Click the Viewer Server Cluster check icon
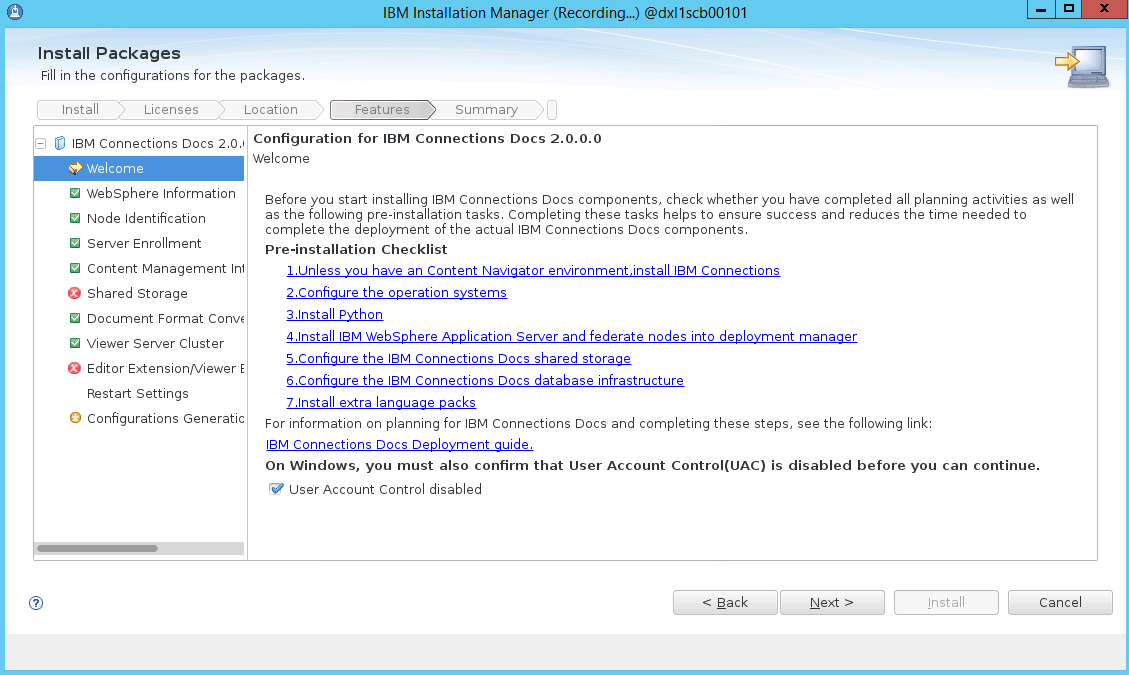 point(75,343)
